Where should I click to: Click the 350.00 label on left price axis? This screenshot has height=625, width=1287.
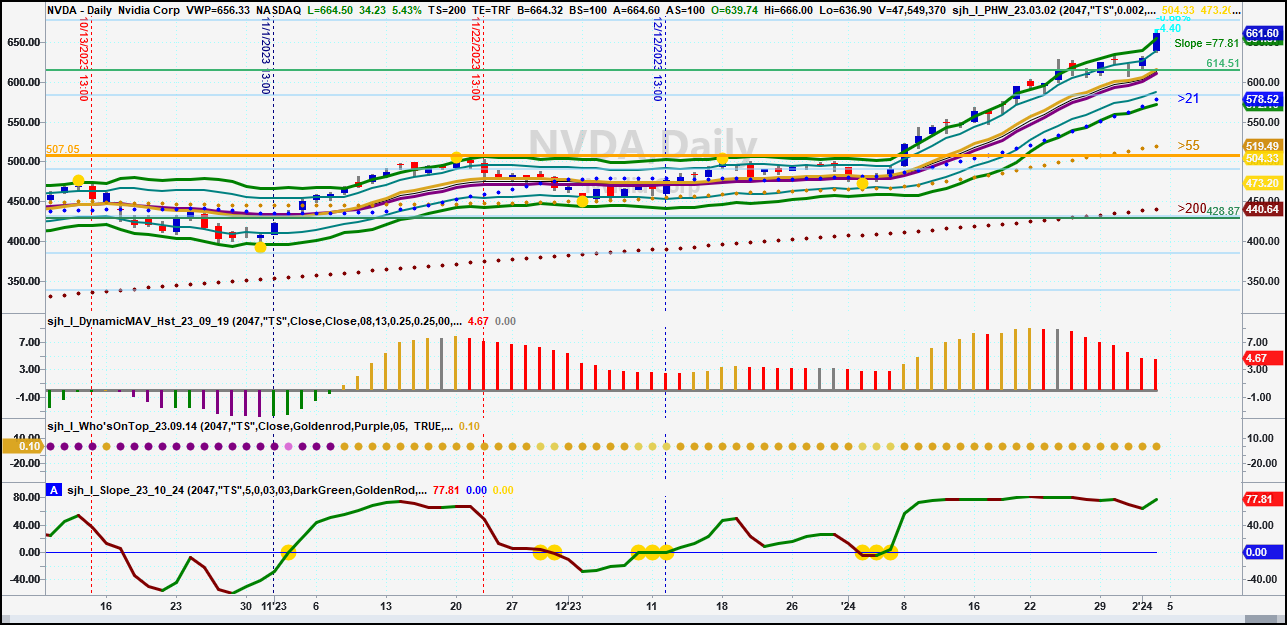coord(22,282)
